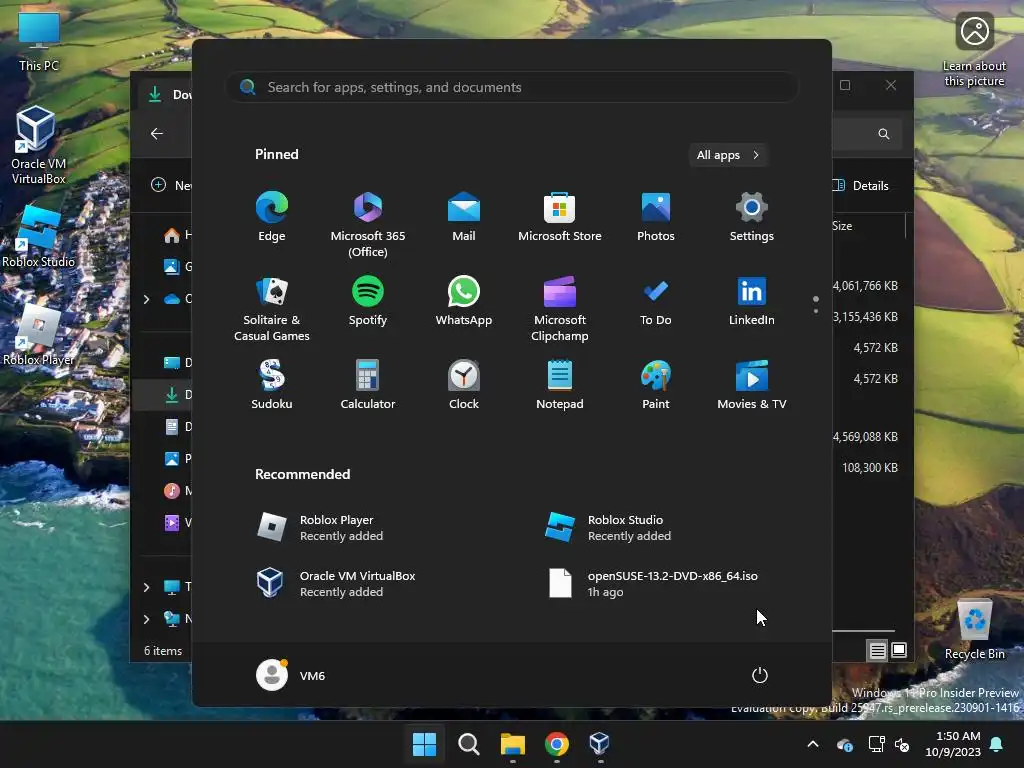Open Calculator
Screen dimensions: 1024x768
(x=368, y=385)
